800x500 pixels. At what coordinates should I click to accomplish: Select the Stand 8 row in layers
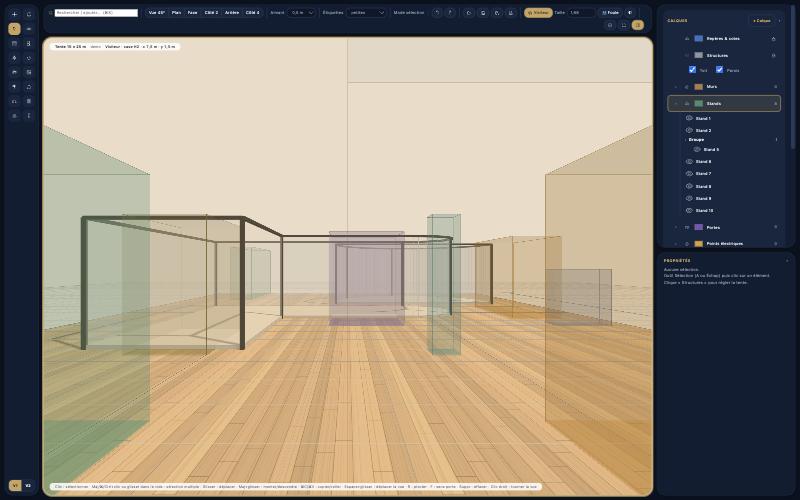[731, 186]
